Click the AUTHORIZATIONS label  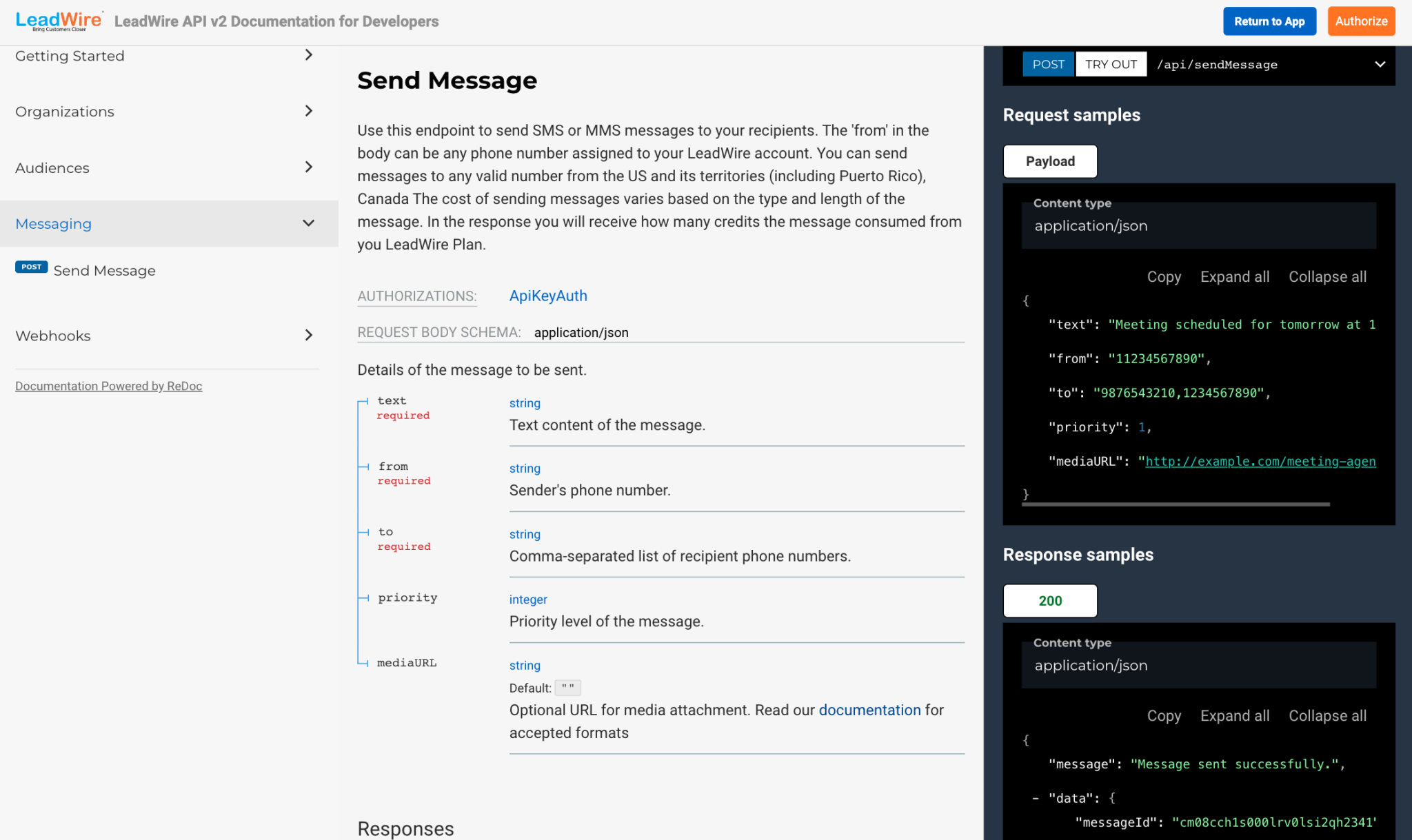417,296
